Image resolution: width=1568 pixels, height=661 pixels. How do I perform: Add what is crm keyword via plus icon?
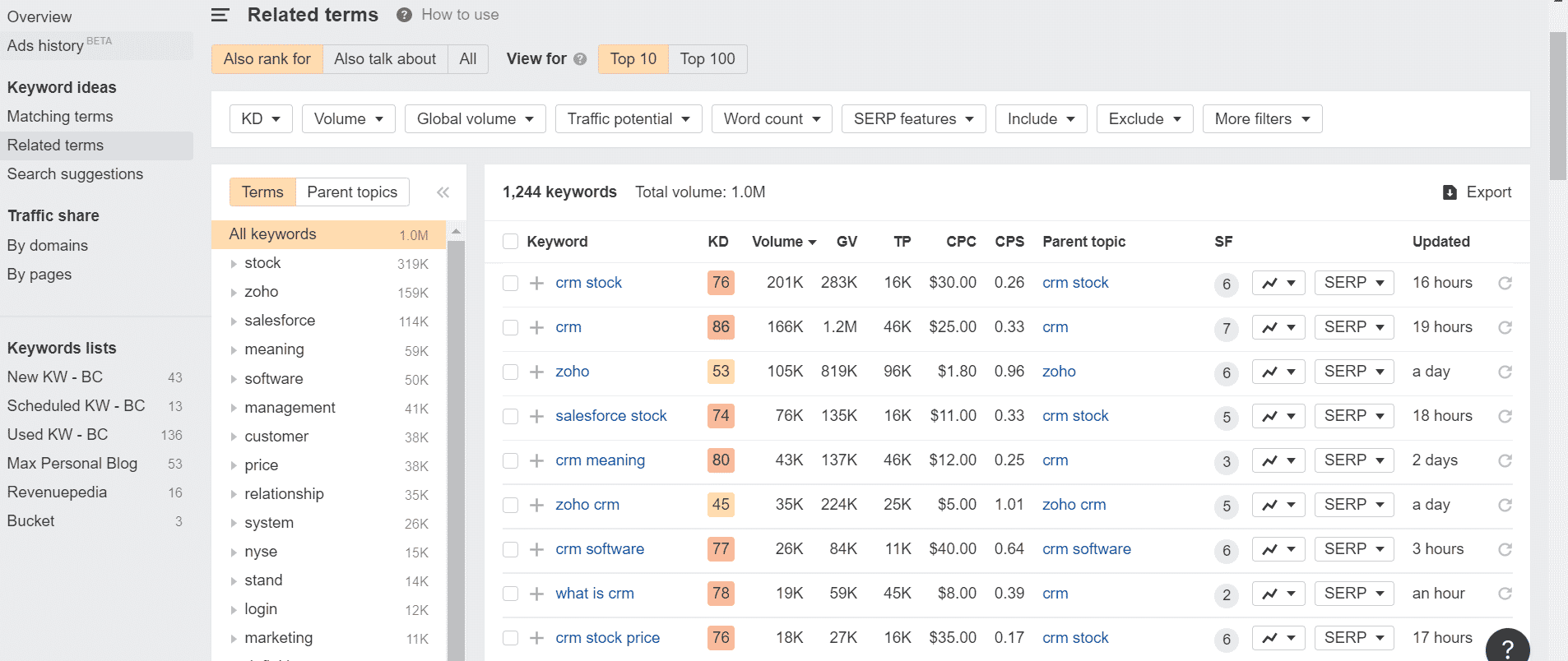(537, 594)
